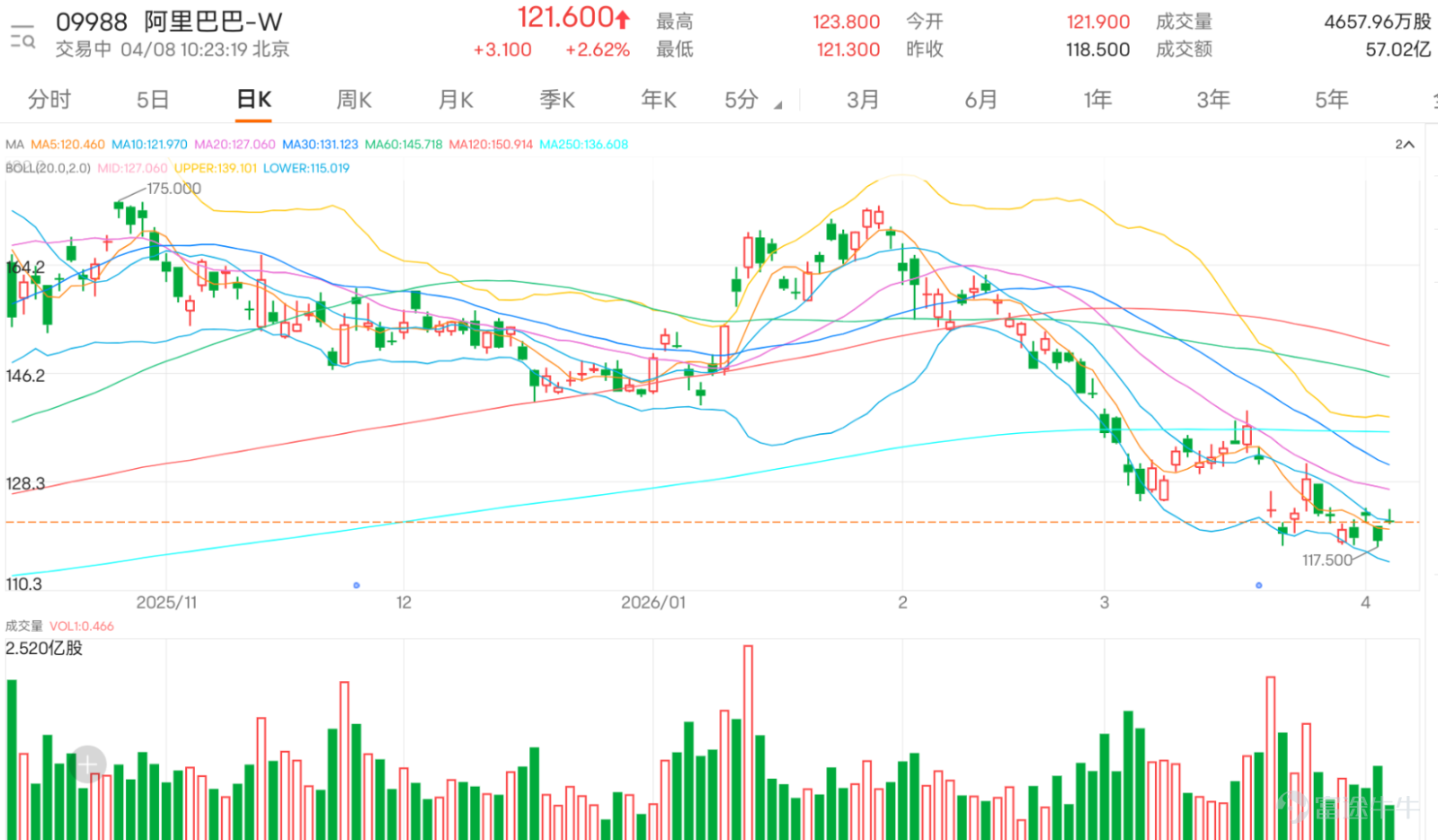Viewport: 1438px width, 840px height.
Task: Set chart range to 3月
Action: [863, 100]
